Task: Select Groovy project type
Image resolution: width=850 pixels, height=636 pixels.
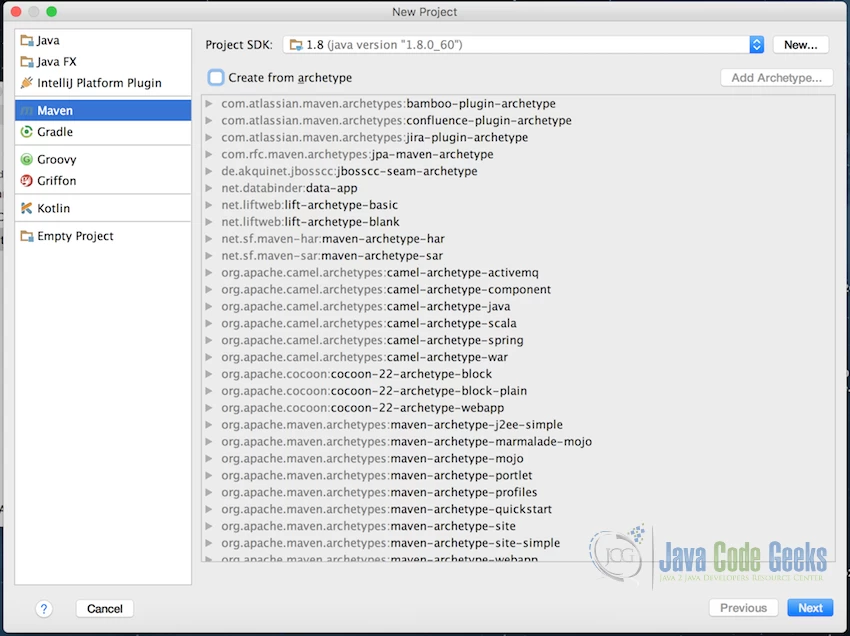Action: tap(103, 159)
